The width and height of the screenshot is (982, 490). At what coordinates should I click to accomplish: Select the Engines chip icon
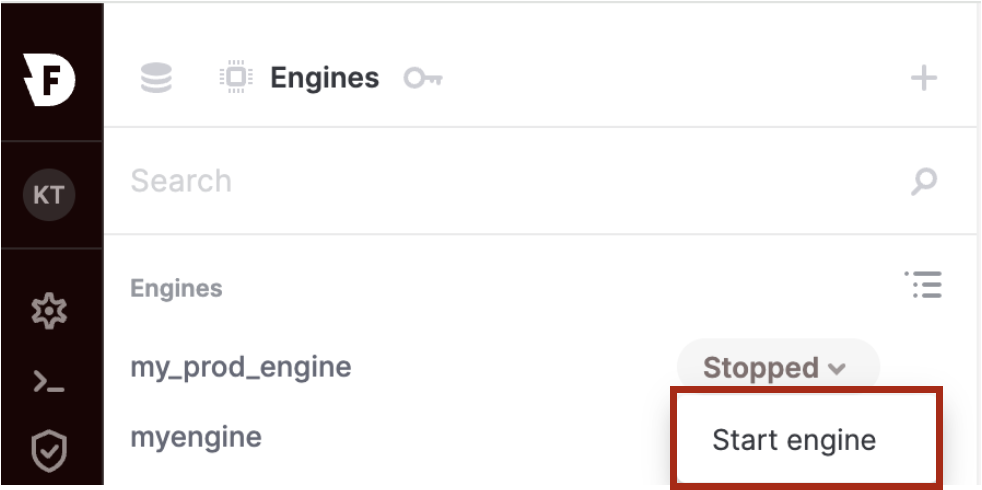pyautogui.click(x=236, y=78)
